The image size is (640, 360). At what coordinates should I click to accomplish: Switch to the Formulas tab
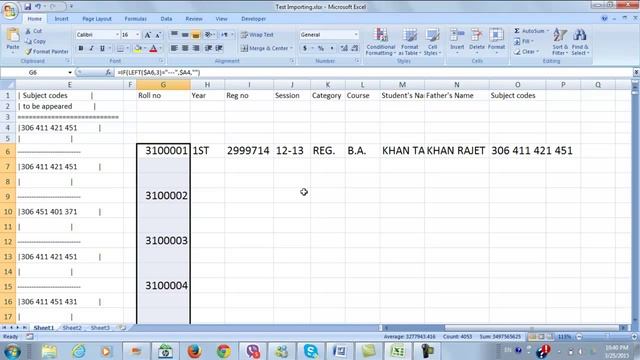(x=136, y=19)
